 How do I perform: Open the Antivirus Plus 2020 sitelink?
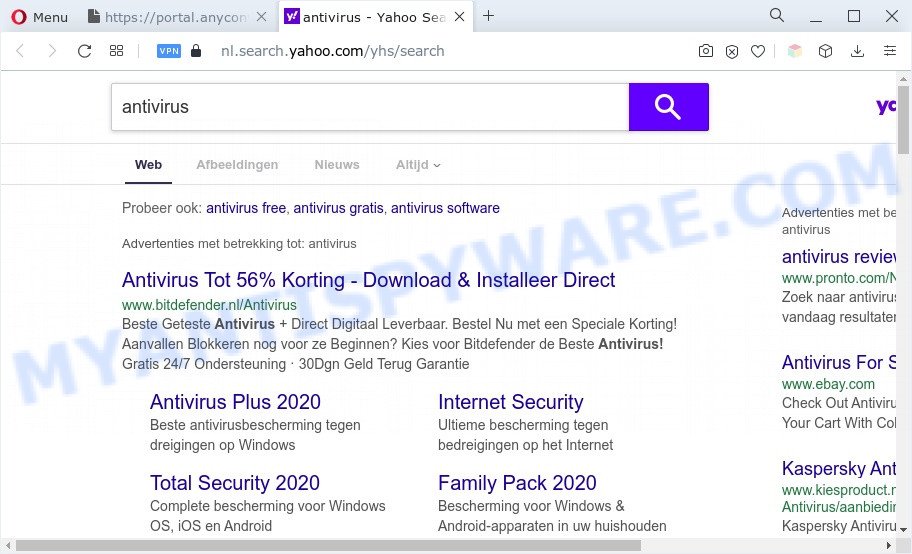235,402
